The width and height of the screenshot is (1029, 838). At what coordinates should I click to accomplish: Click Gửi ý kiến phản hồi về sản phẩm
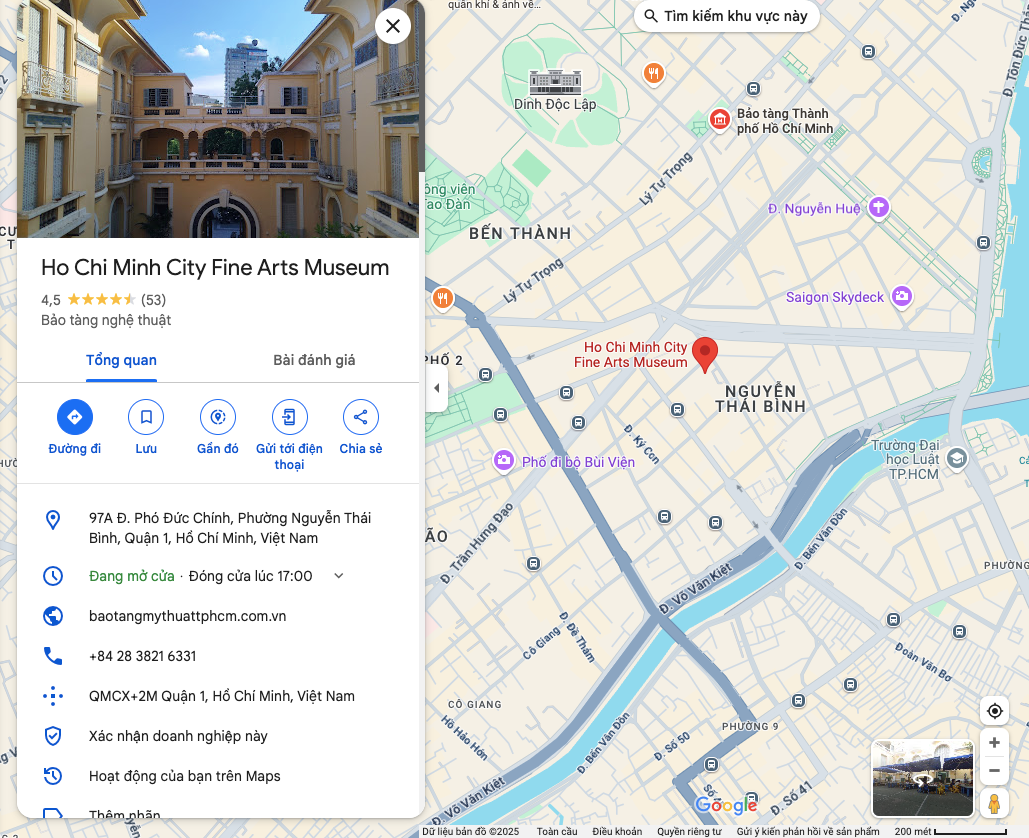tap(808, 831)
